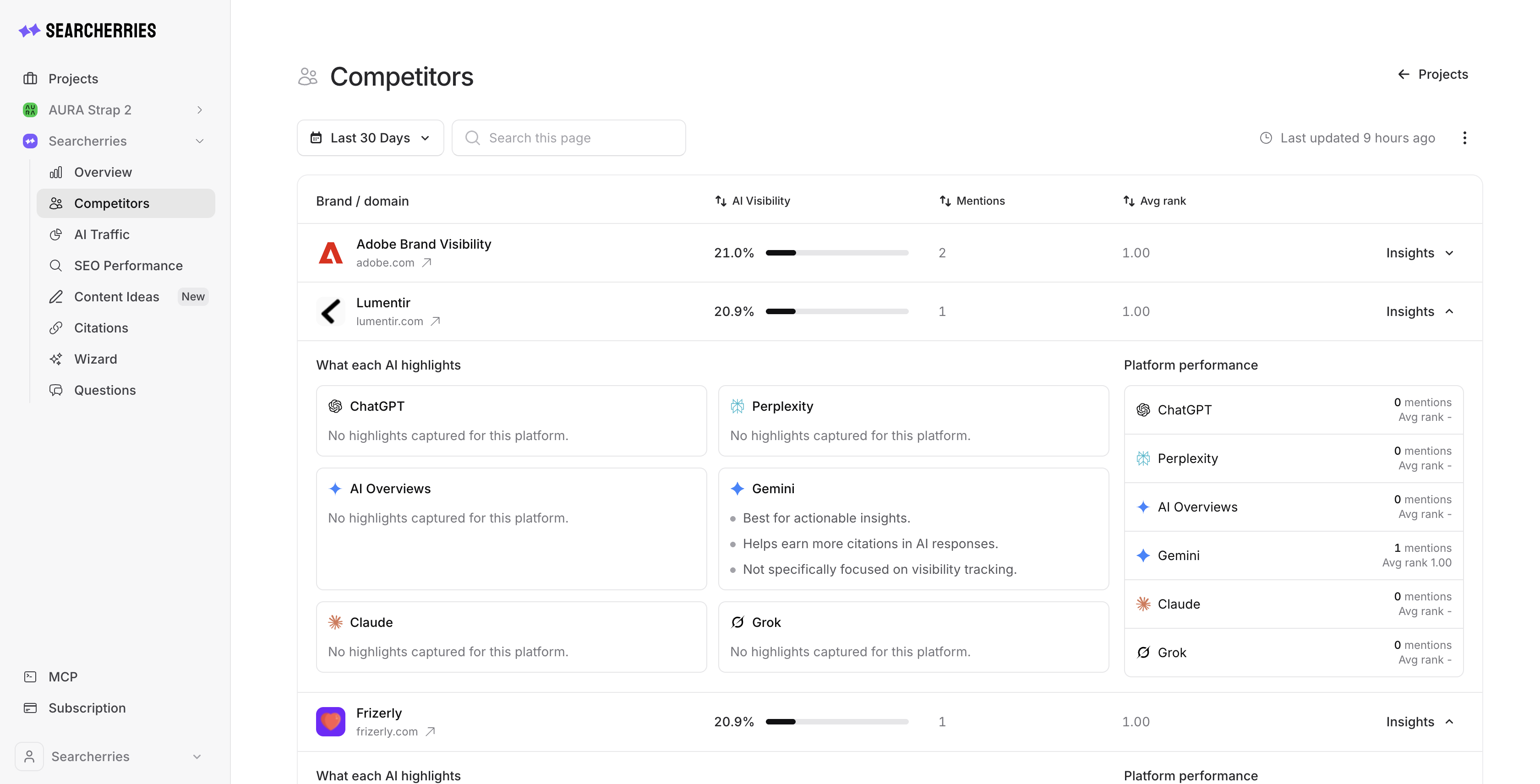The width and height of the screenshot is (1540, 784).
Task: Collapse Insights for Frizerly
Action: (1420, 722)
